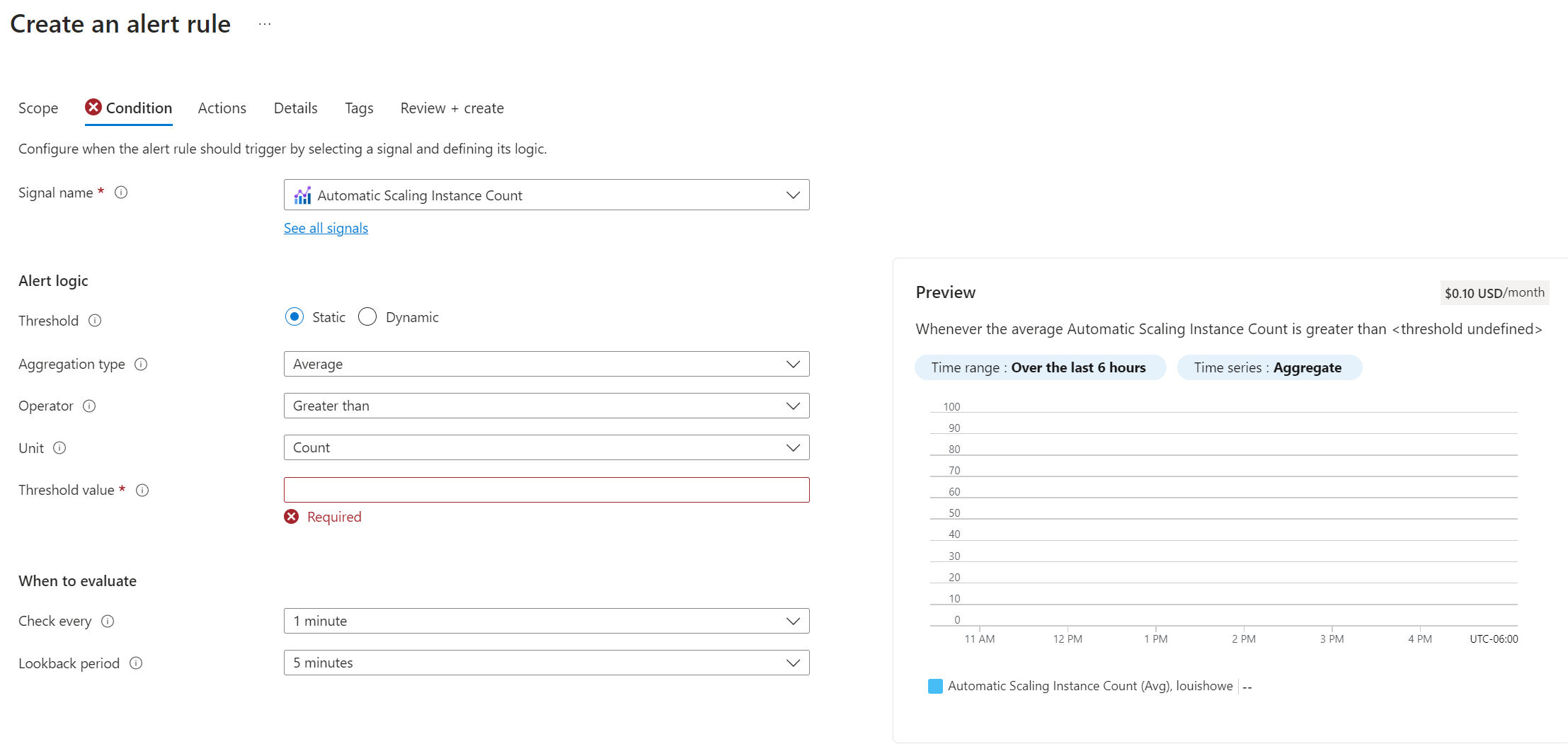The width and height of the screenshot is (1568, 744).
Task: Click the legend text Automatic Scaling Instance Count (Avg), louishowe
Action: [x=1090, y=686]
